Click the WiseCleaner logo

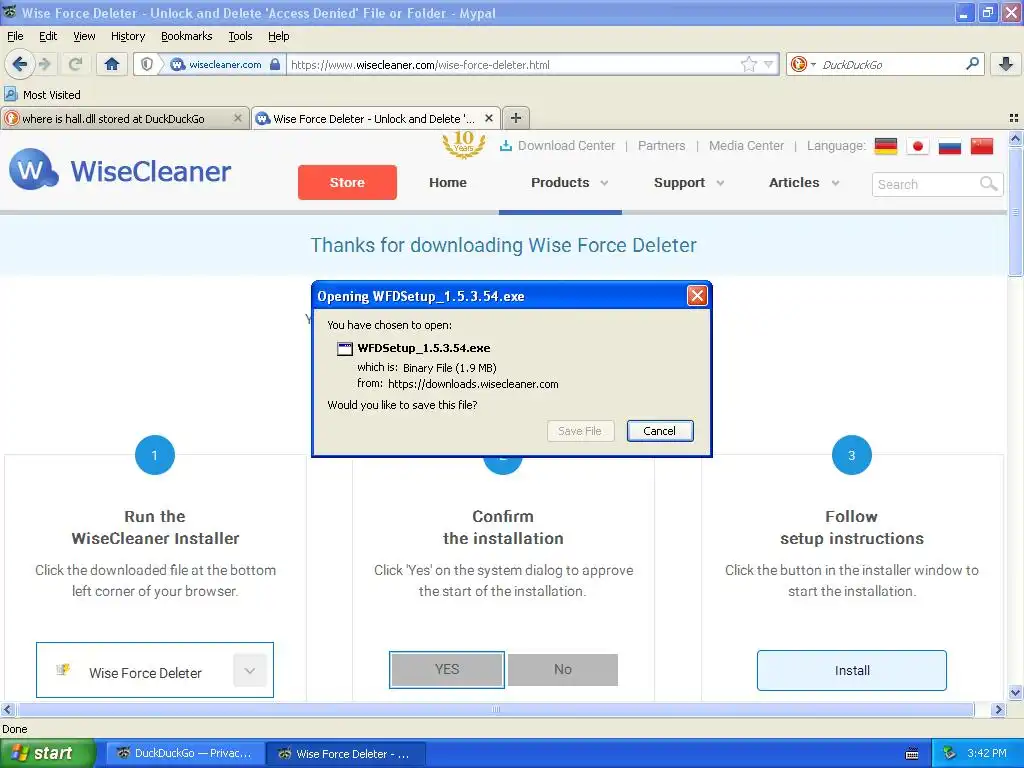[120, 170]
